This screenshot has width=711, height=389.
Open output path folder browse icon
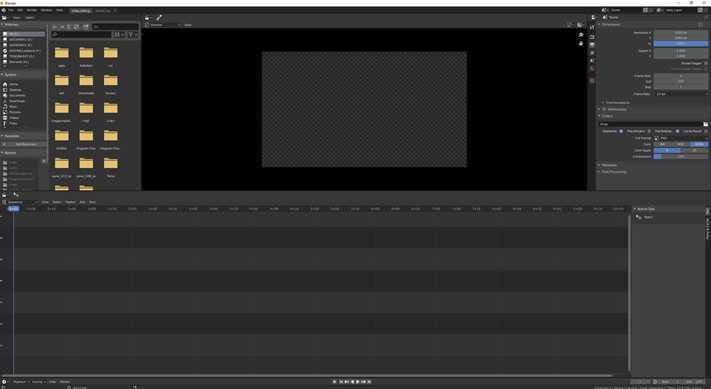click(706, 124)
